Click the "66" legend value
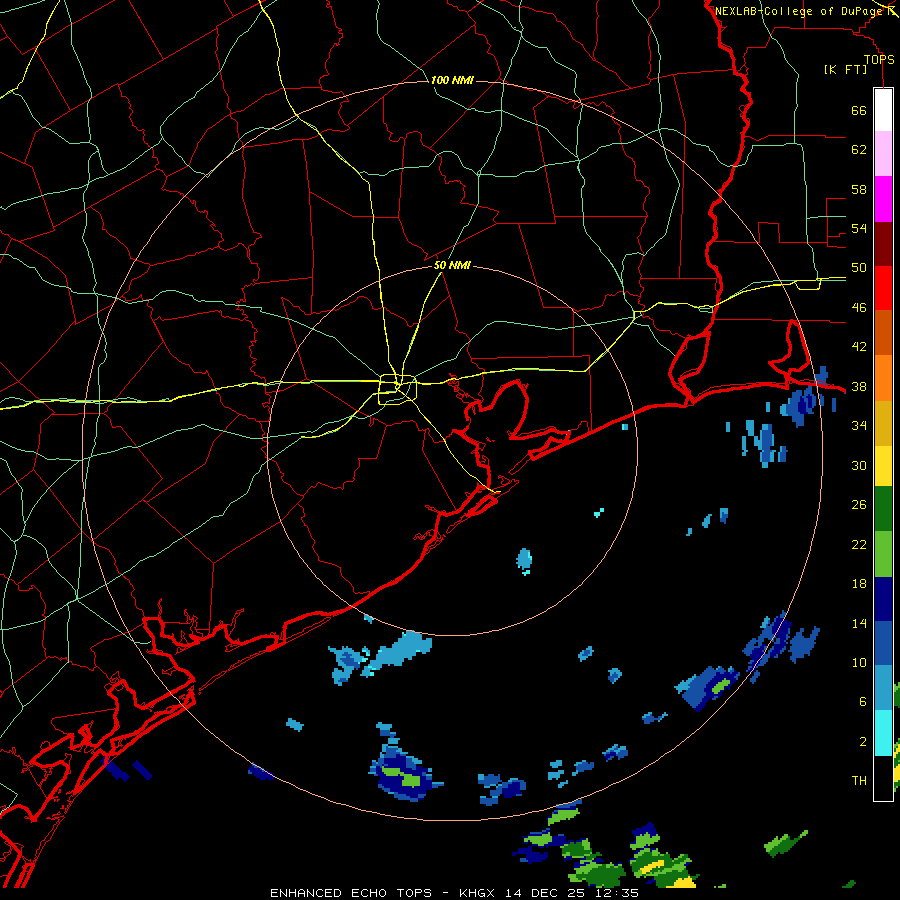The width and height of the screenshot is (900, 900). point(859,110)
